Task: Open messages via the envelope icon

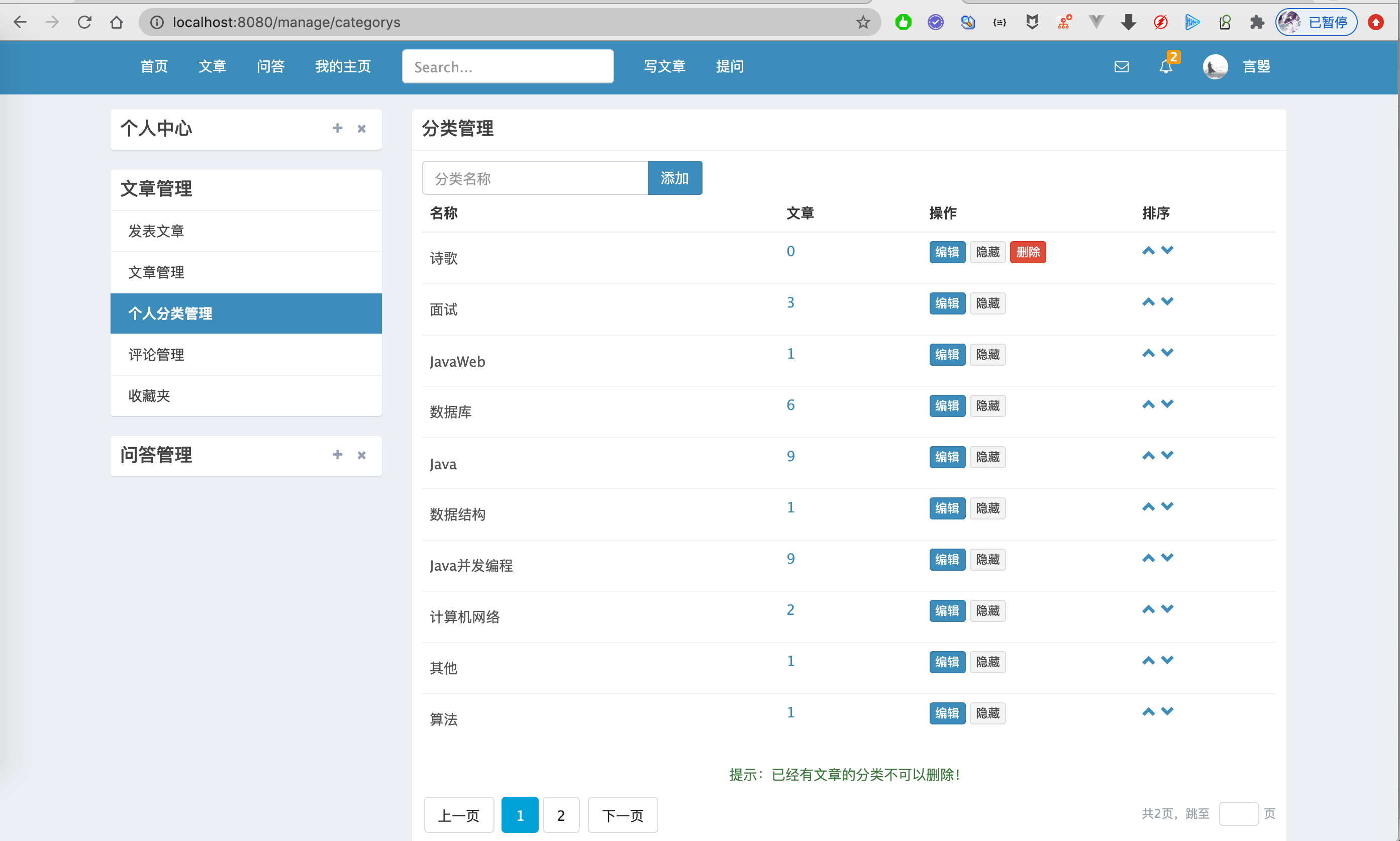Action: click(1121, 67)
